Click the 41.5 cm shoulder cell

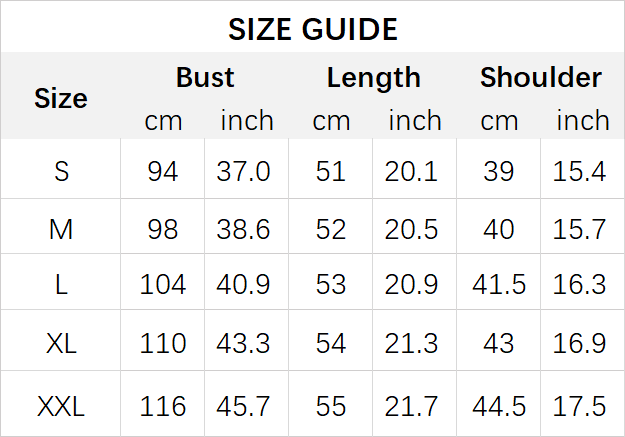click(x=499, y=284)
